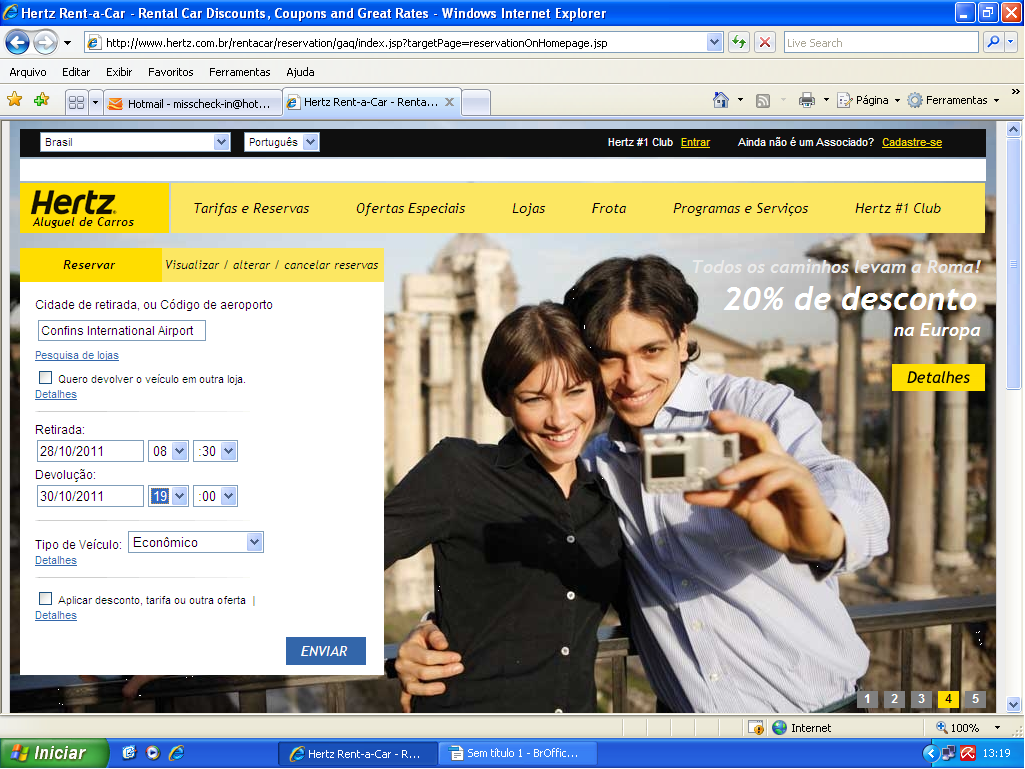Click the IE back navigation arrow
This screenshot has height=769, width=1025.
click(18, 43)
